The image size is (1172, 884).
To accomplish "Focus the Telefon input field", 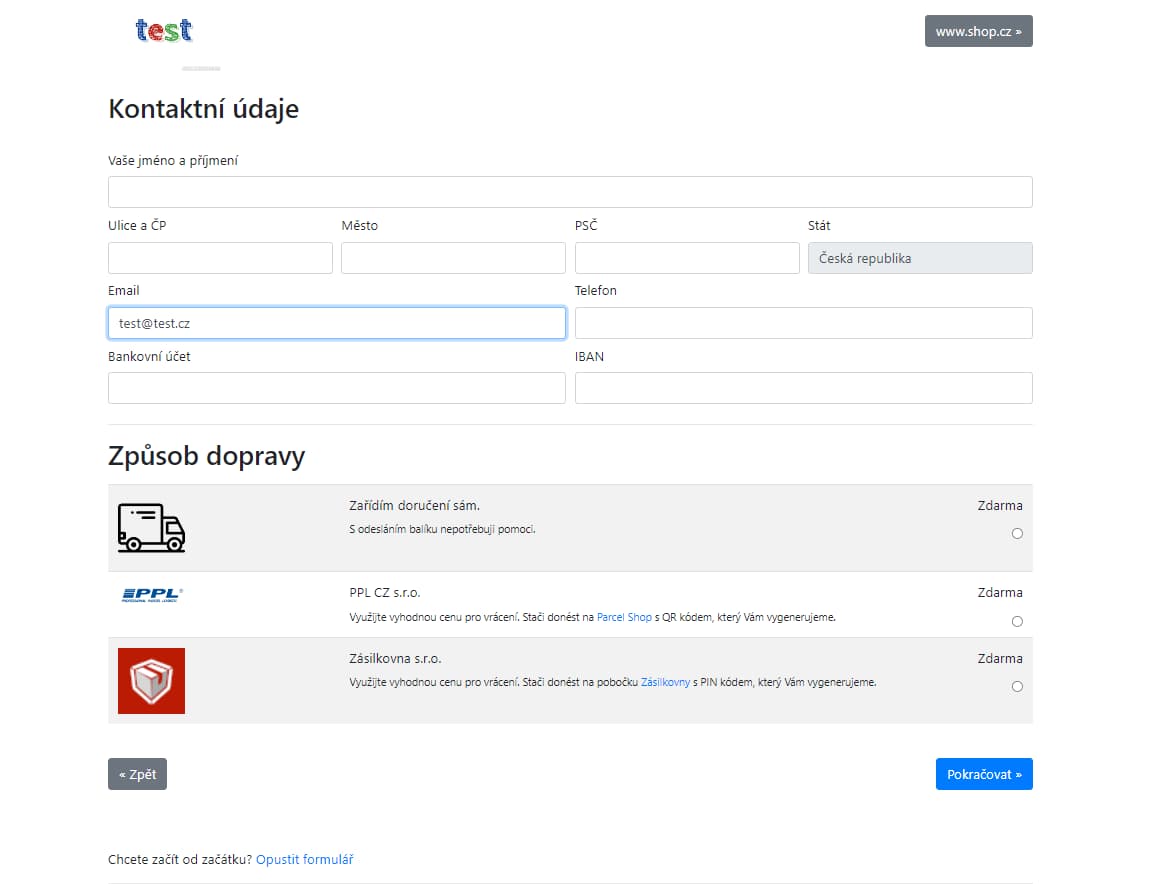I will [803, 323].
